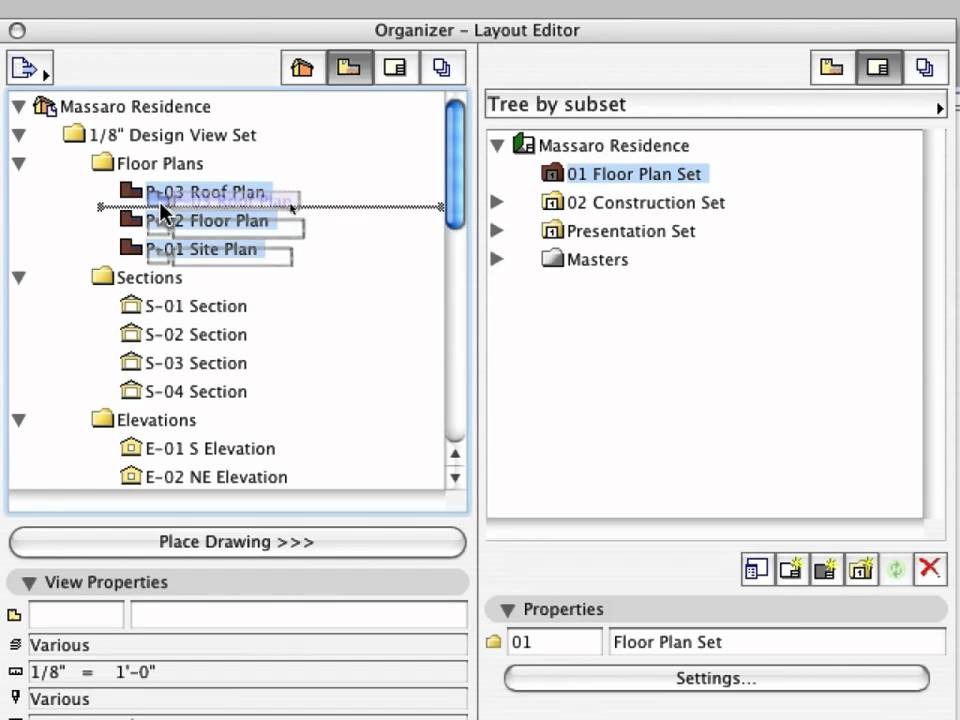960x720 pixels.
Task: Click the New Master Layout icon
Action: pyautogui.click(x=826, y=569)
